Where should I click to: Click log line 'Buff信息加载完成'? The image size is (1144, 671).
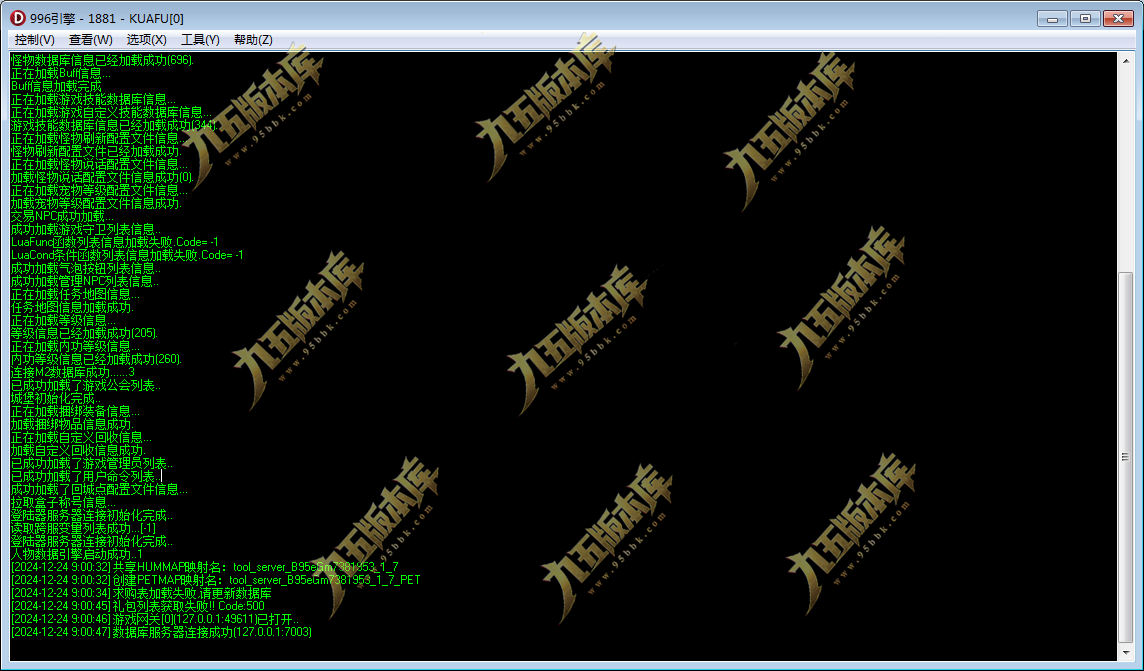pos(56,86)
